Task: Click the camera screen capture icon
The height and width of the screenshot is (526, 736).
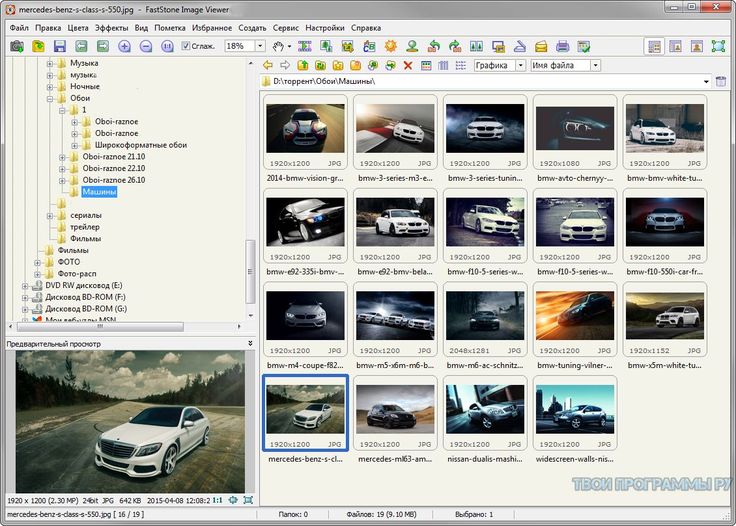Action: (x=16, y=46)
